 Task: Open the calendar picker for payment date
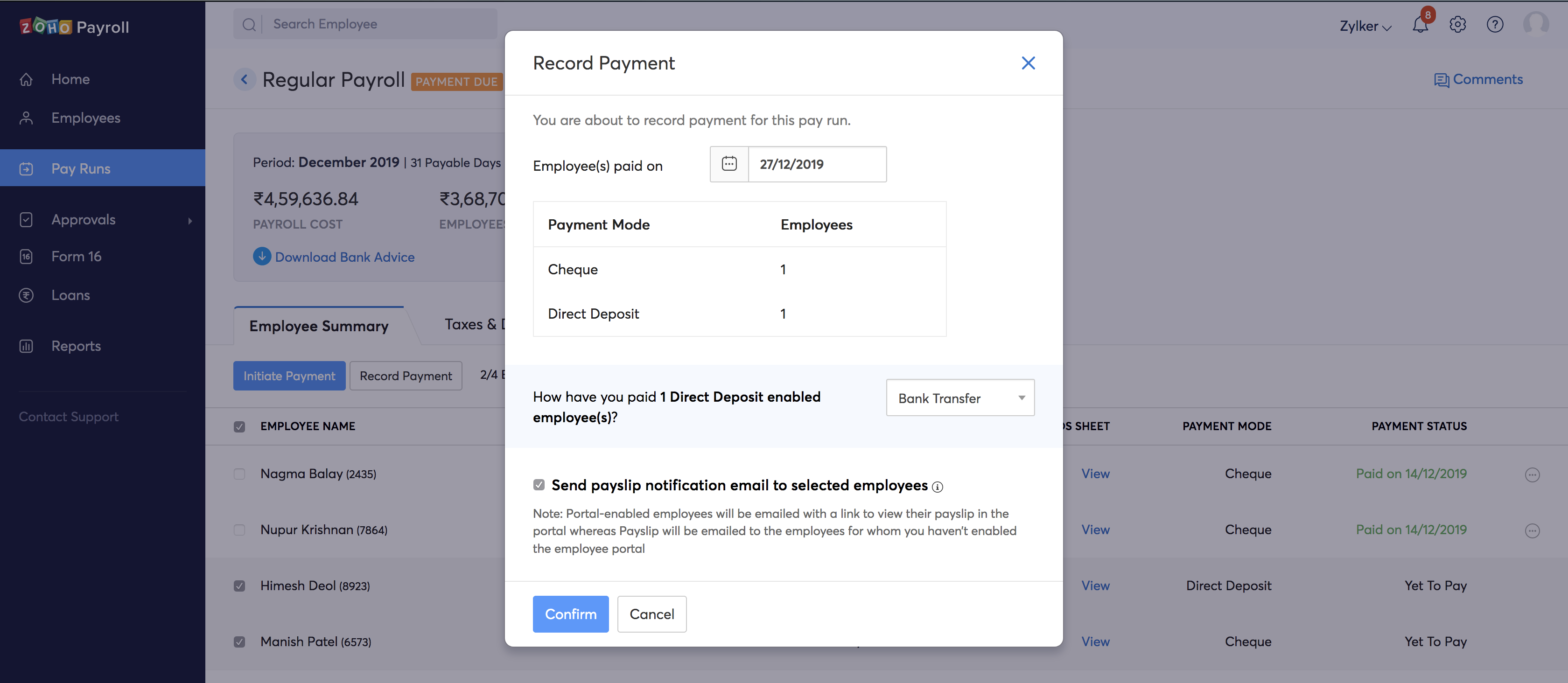(728, 164)
